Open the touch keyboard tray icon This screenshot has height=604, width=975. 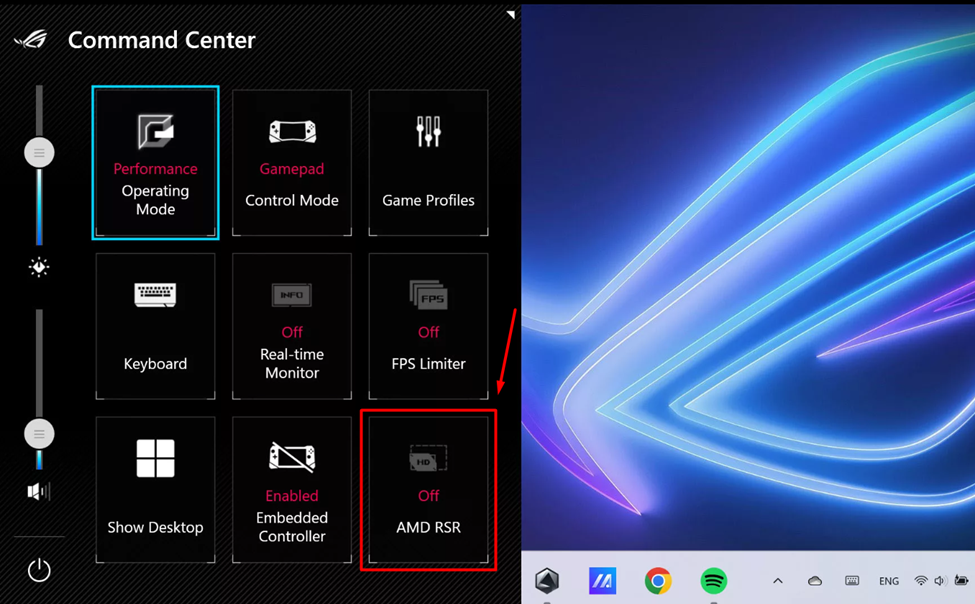[x=852, y=580]
